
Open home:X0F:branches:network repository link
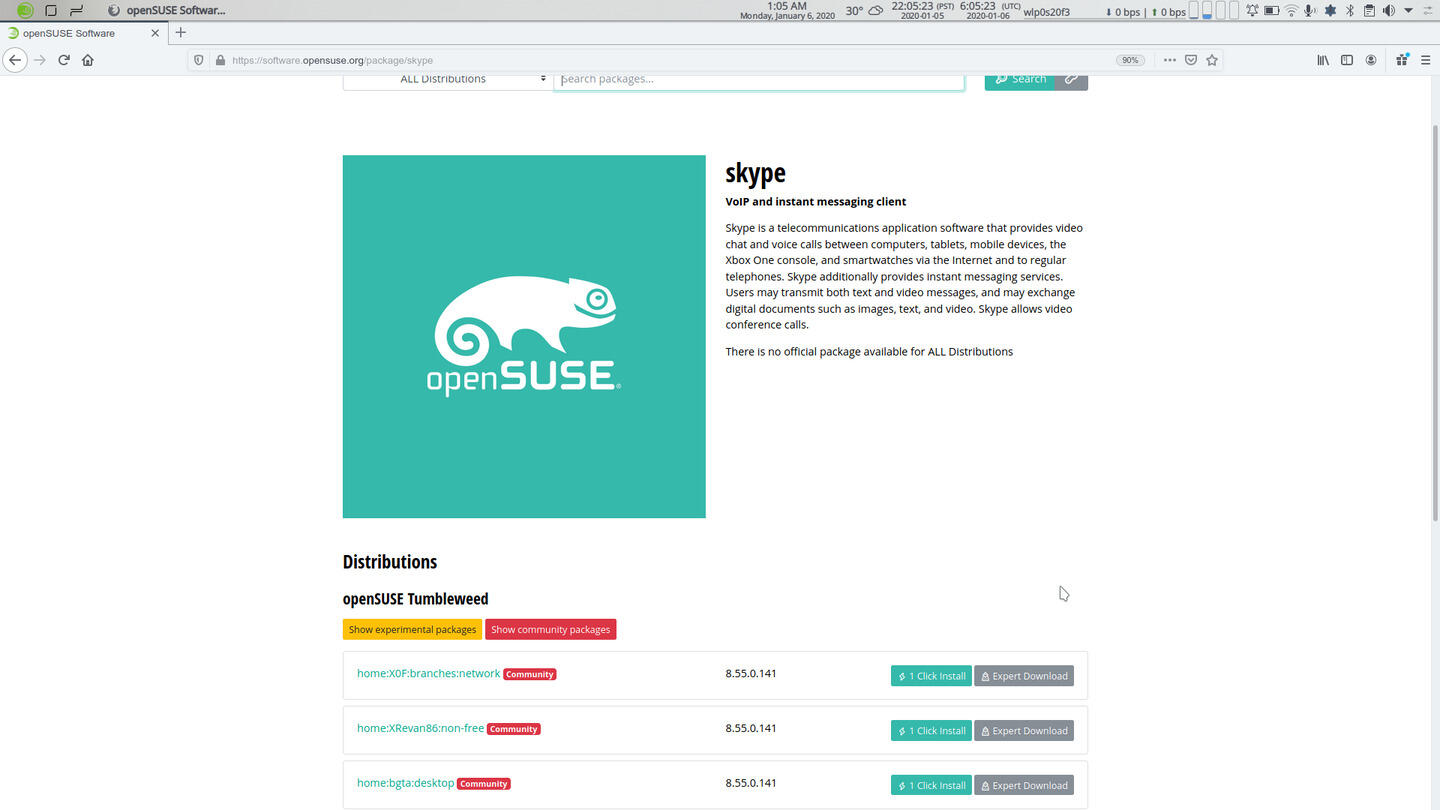[x=428, y=673]
